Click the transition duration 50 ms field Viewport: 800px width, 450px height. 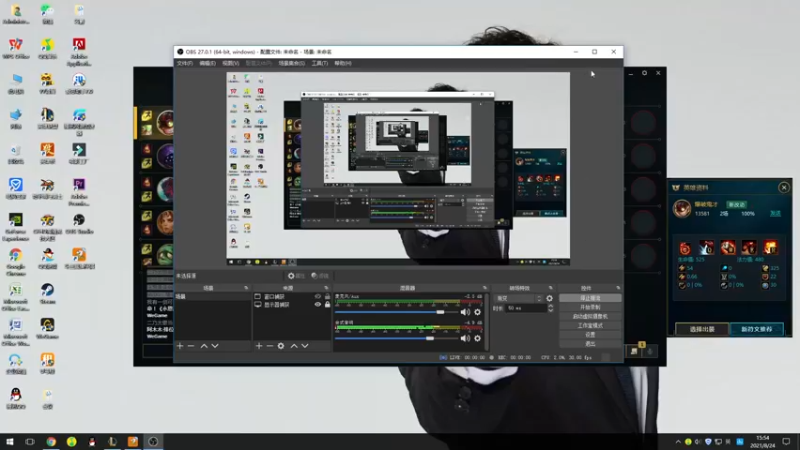526,308
